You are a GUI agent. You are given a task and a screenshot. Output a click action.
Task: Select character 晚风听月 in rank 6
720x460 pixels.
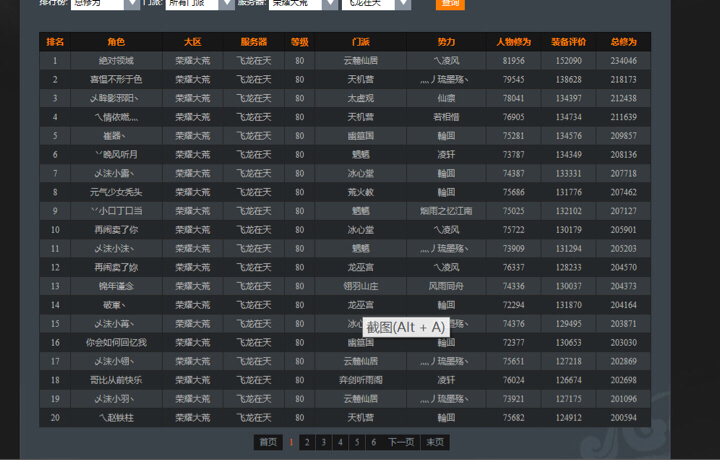click(x=116, y=155)
